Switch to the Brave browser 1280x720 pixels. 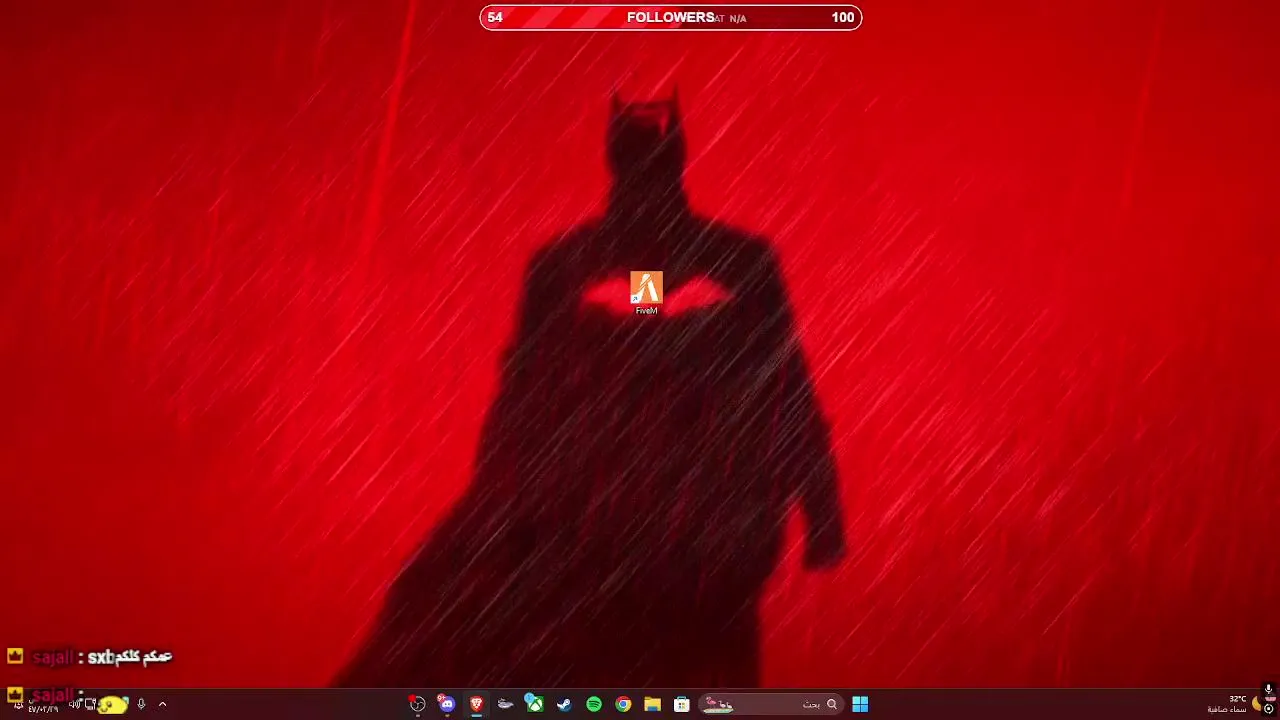coord(476,704)
